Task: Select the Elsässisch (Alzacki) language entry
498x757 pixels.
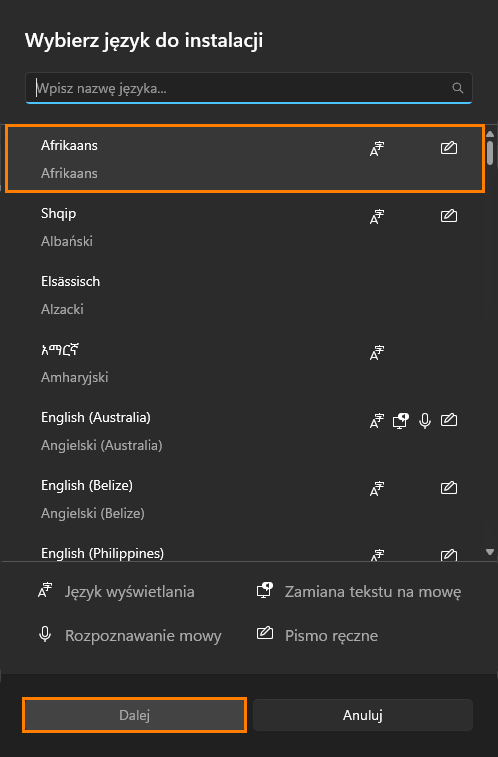Action: click(243, 295)
